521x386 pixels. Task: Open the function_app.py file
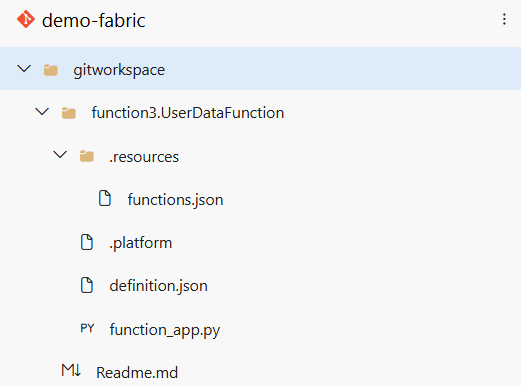pyautogui.click(x=165, y=330)
